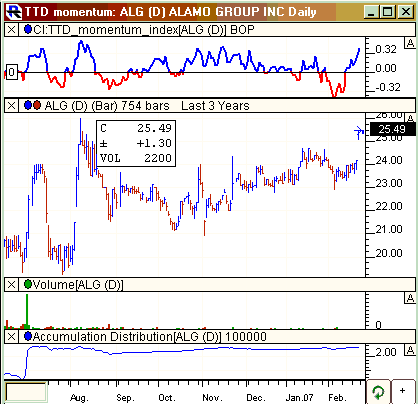The height and width of the screenshot is (404, 418).
Task: Click the 0 zero-line marker on momentum pane
Action: tap(11, 72)
